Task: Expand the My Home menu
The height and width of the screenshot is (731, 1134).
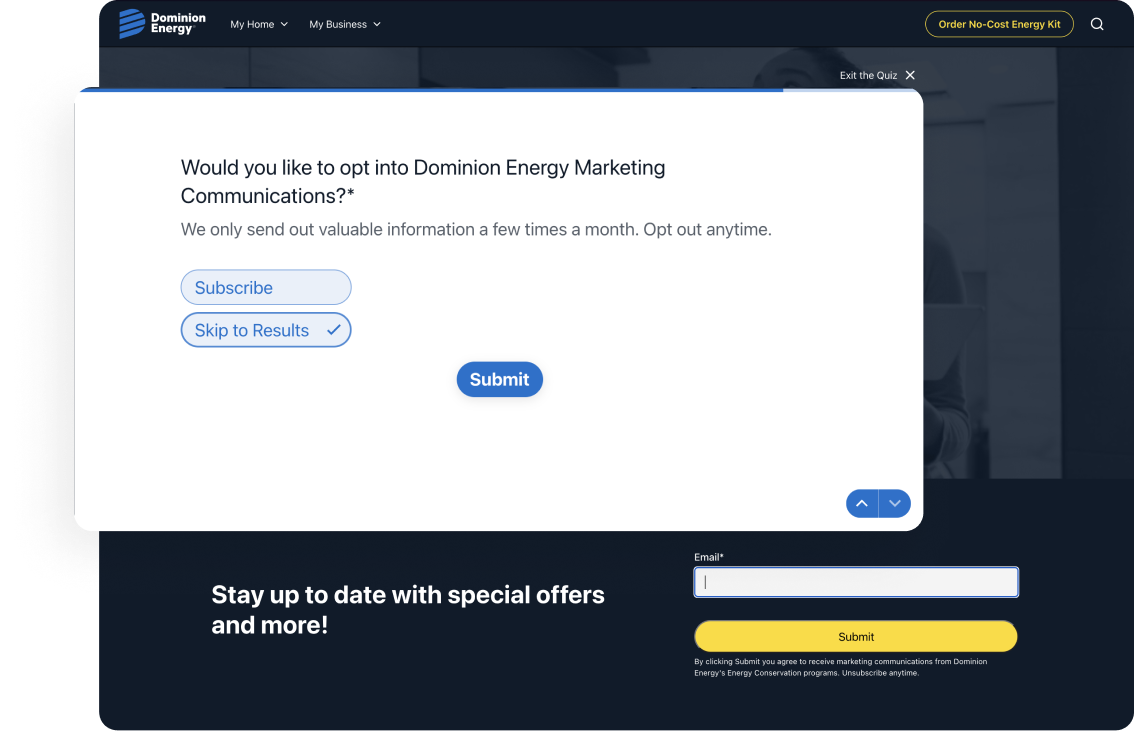Action: coord(259,25)
